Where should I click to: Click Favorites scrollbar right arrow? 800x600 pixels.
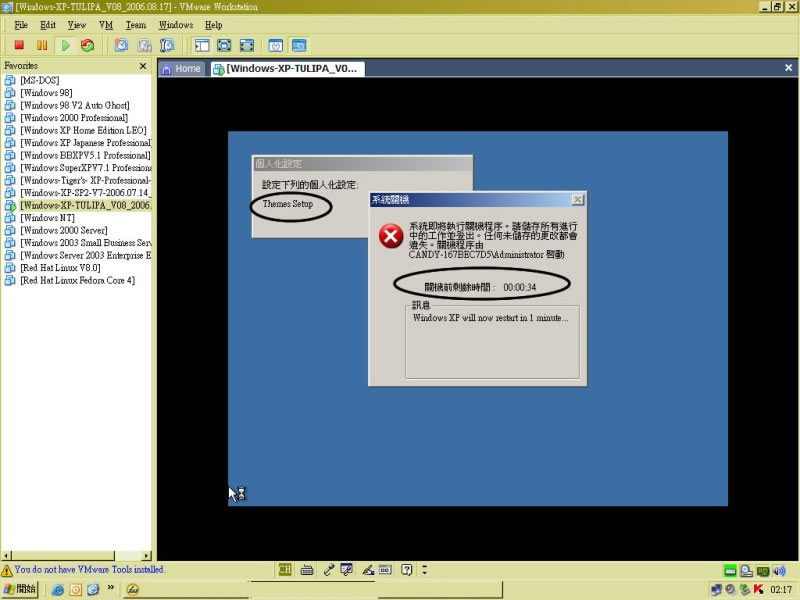(x=147, y=556)
